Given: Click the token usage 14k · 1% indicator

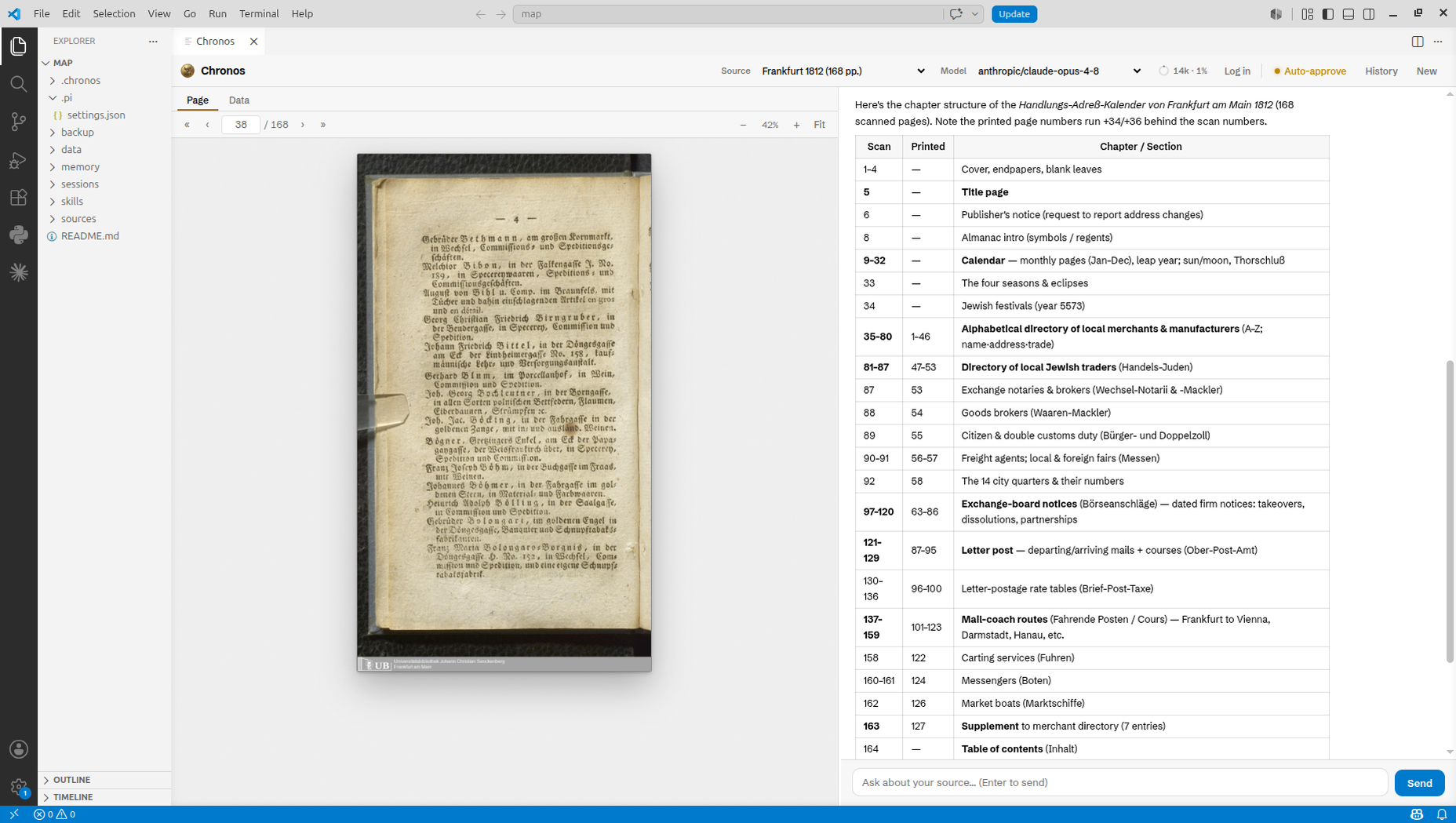Looking at the screenshot, I should [x=1183, y=71].
